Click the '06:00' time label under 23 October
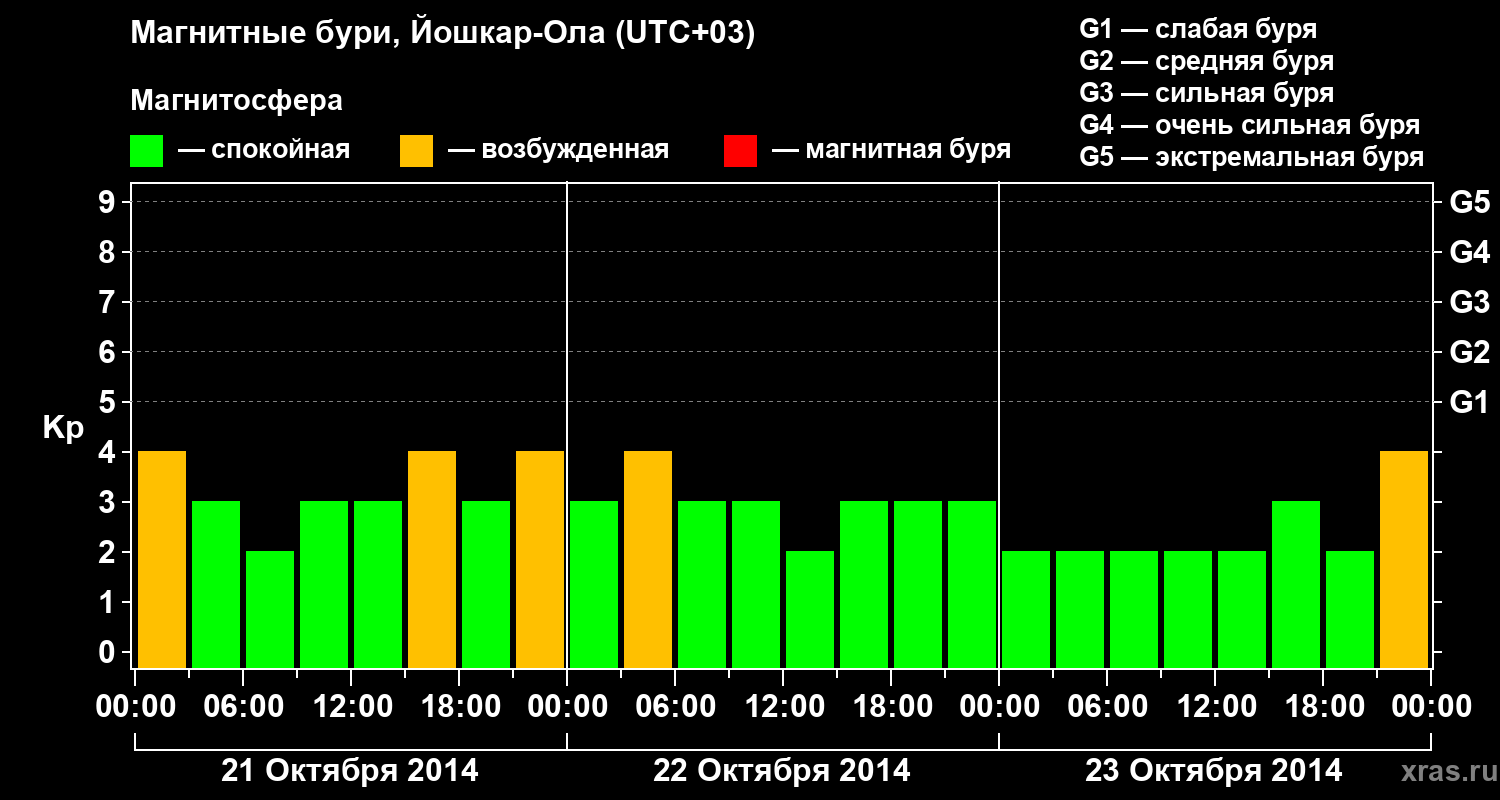This screenshot has height=800, width=1500. coord(1107,707)
